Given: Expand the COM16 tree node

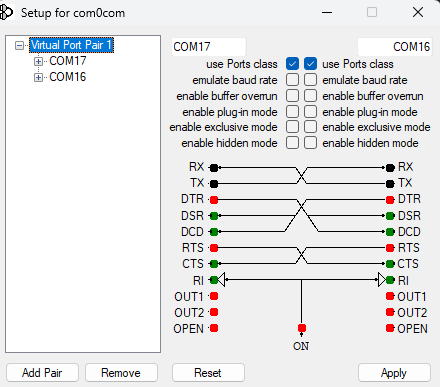Looking at the screenshot, I should point(38,77).
